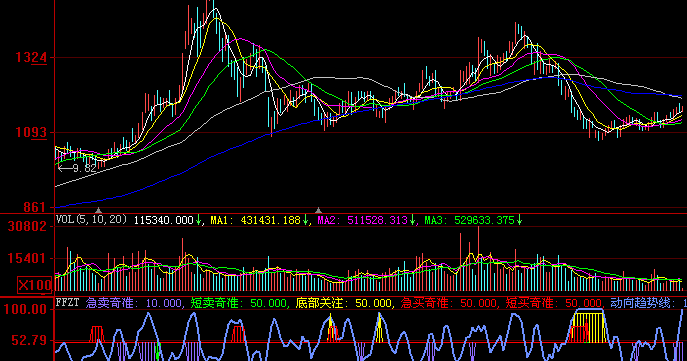
Task: Click the MA1: 431431.188 volume readout
Action: pos(255,220)
